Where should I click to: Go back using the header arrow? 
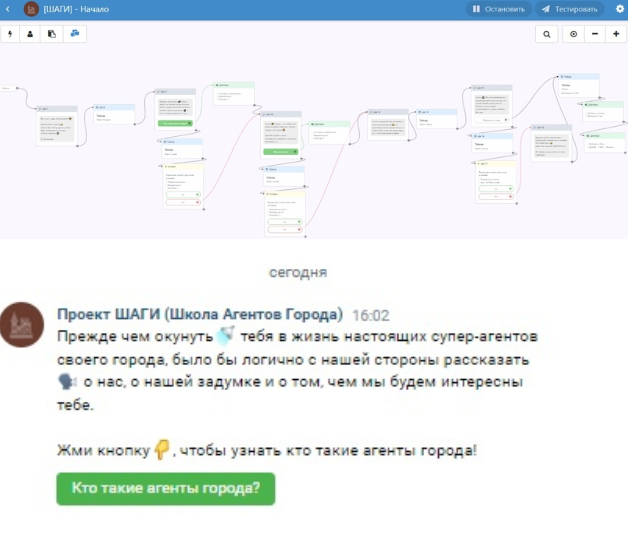tap(8, 9)
